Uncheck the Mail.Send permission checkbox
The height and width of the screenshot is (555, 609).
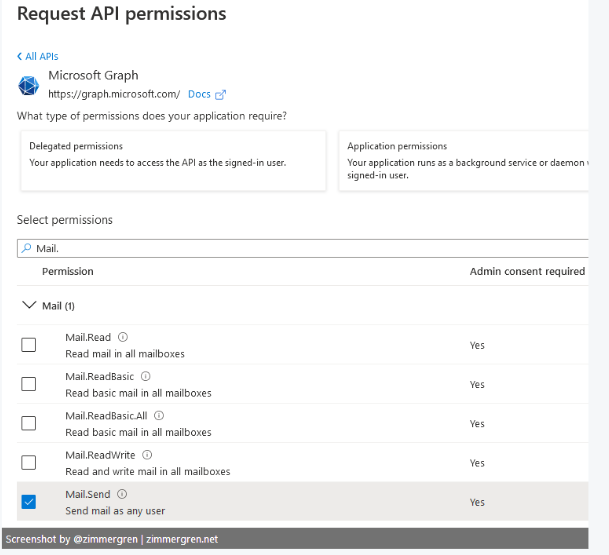[x=29, y=501]
